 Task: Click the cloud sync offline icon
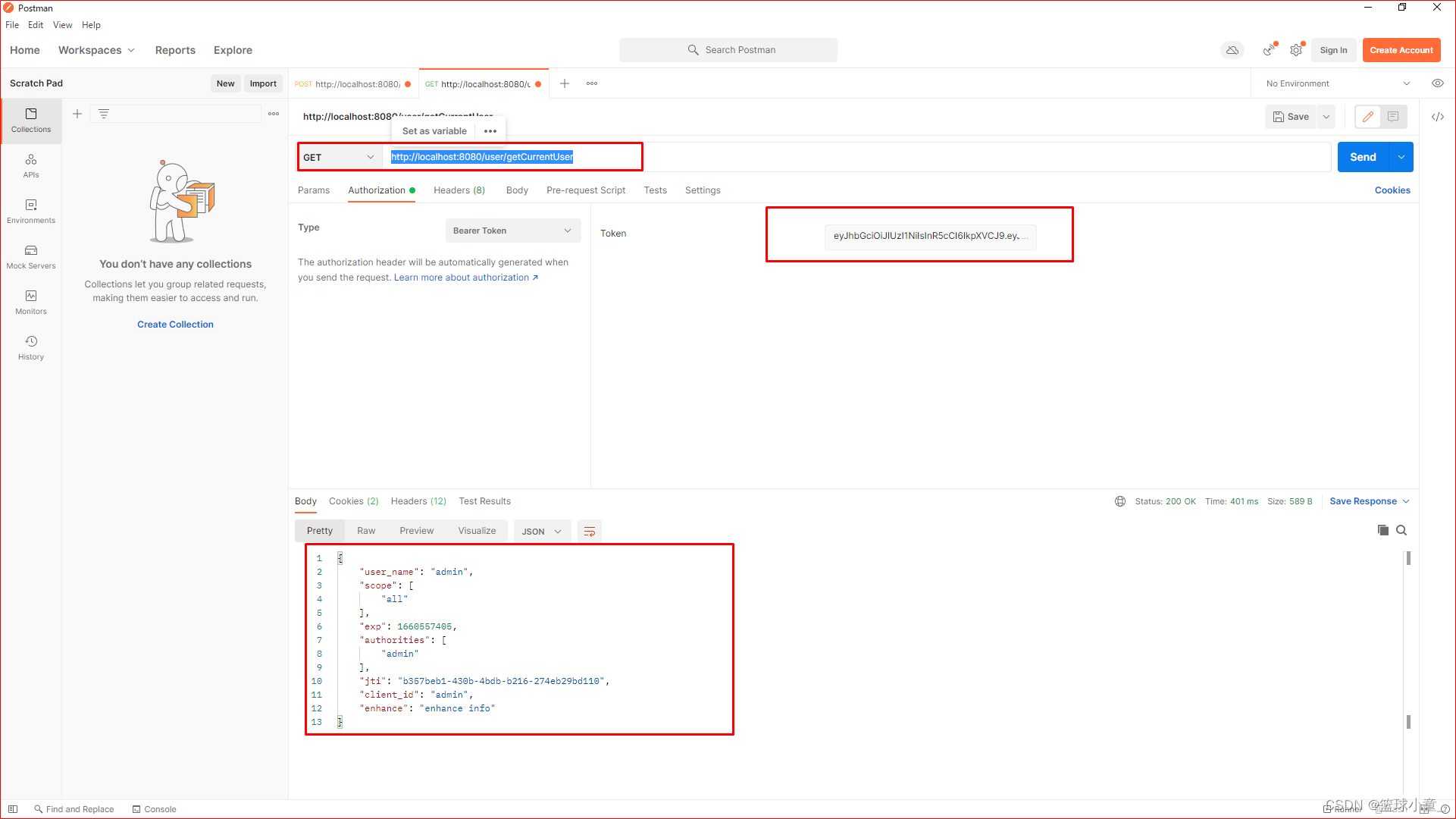[1232, 50]
